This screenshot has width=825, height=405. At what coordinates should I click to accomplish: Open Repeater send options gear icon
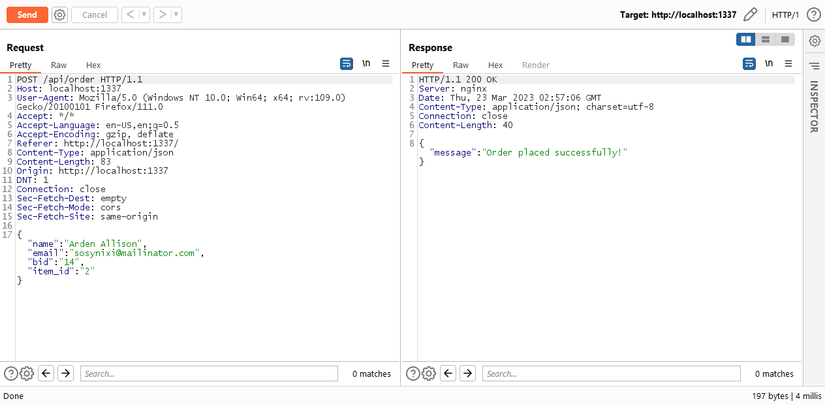pyautogui.click(x=60, y=15)
